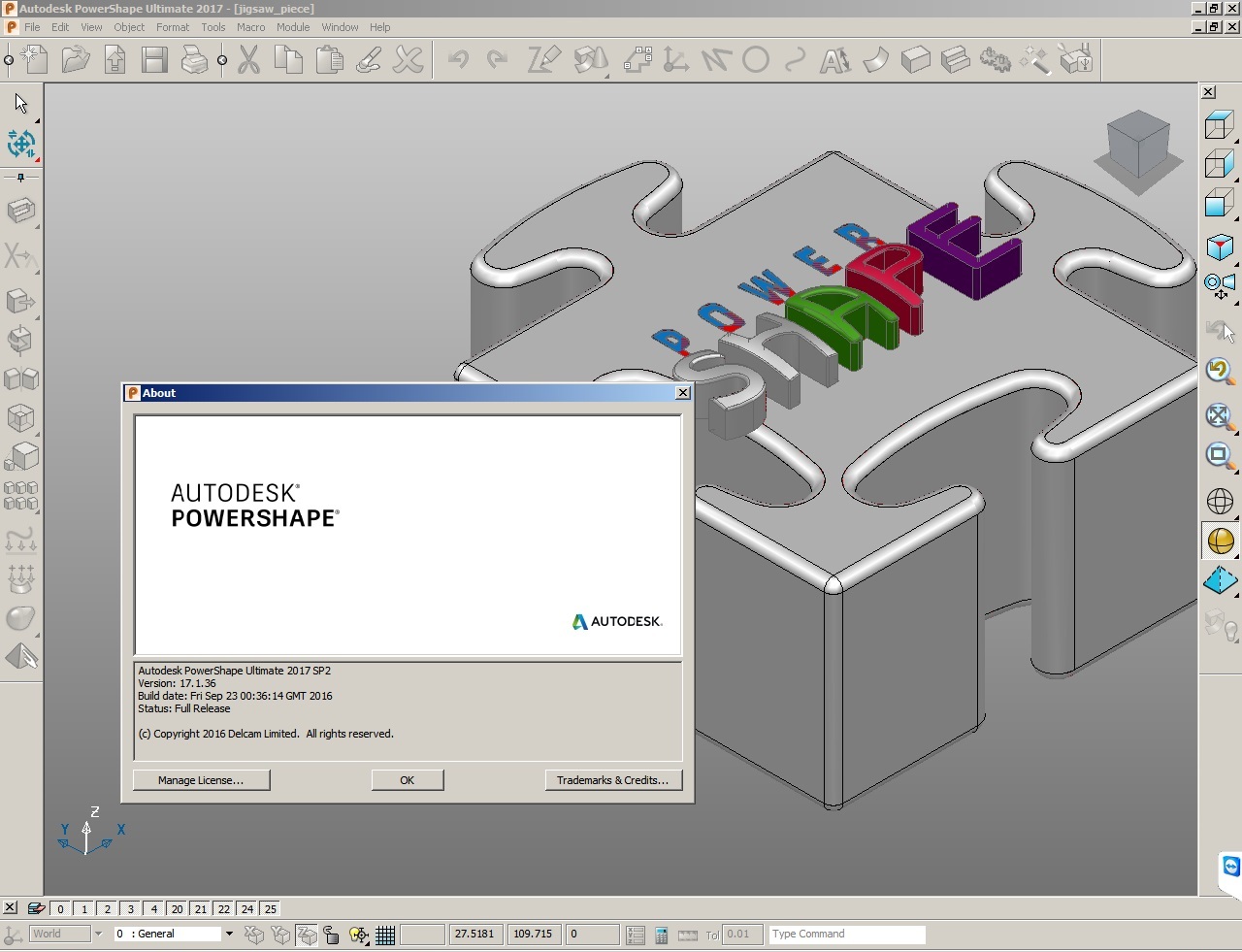Screen dimensions: 1242x952
Task: Click the Line tool icon
Action: pyautogui.click(x=716, y=60)
